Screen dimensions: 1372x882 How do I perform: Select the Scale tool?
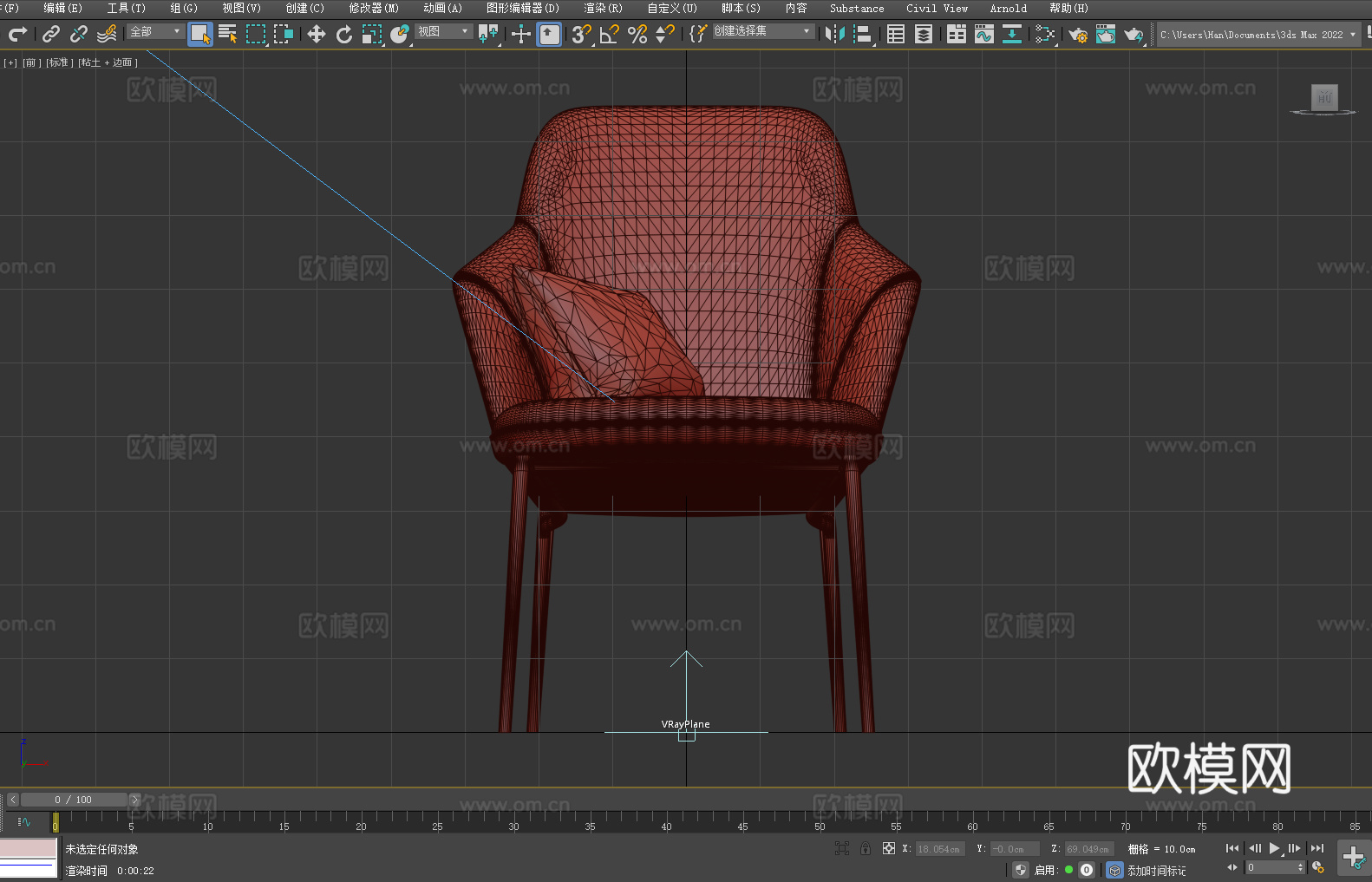pyautogui.click(x=372, y=34)
